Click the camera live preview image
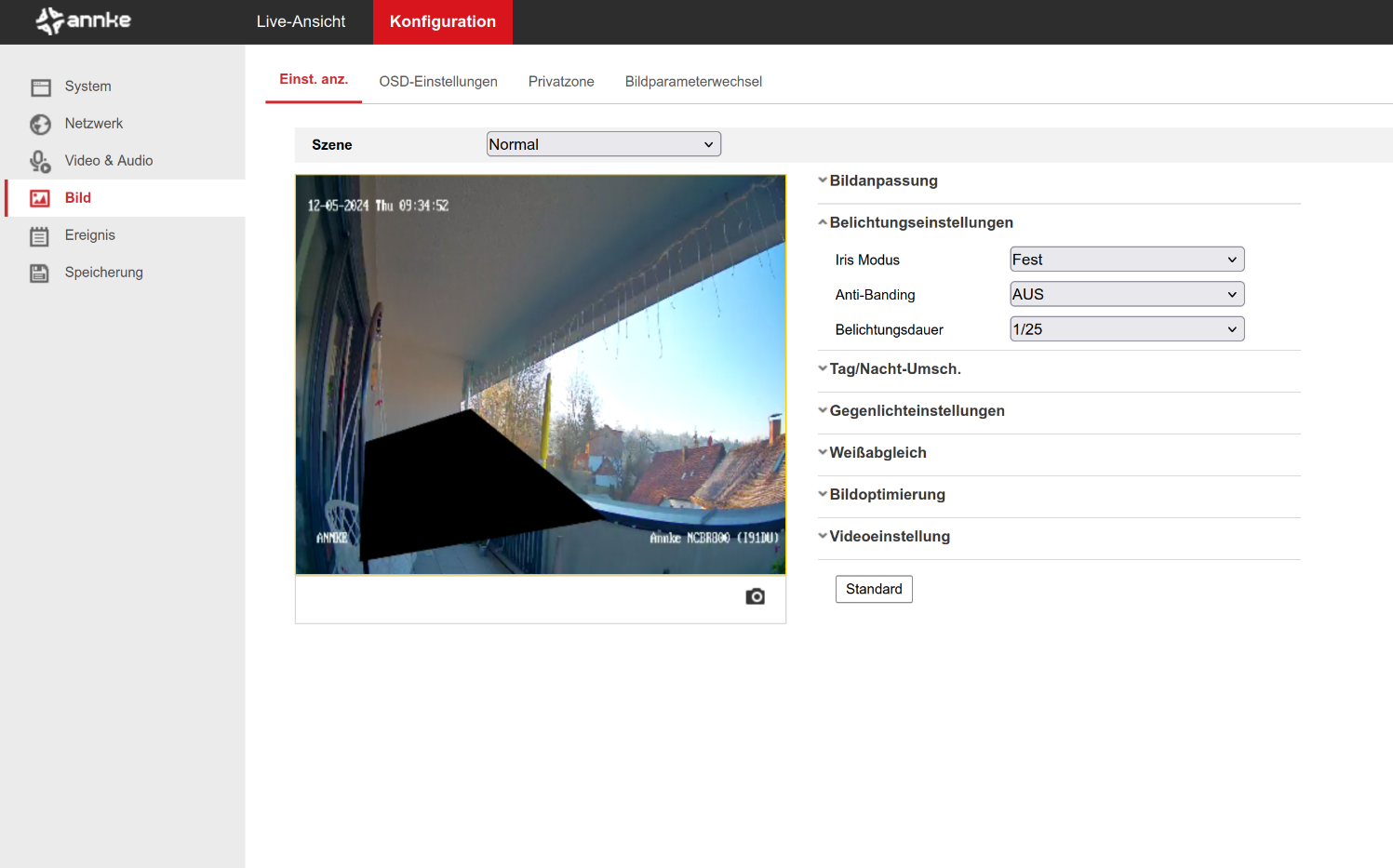Screen dimensions: 1393x868 tap(541, 374)
